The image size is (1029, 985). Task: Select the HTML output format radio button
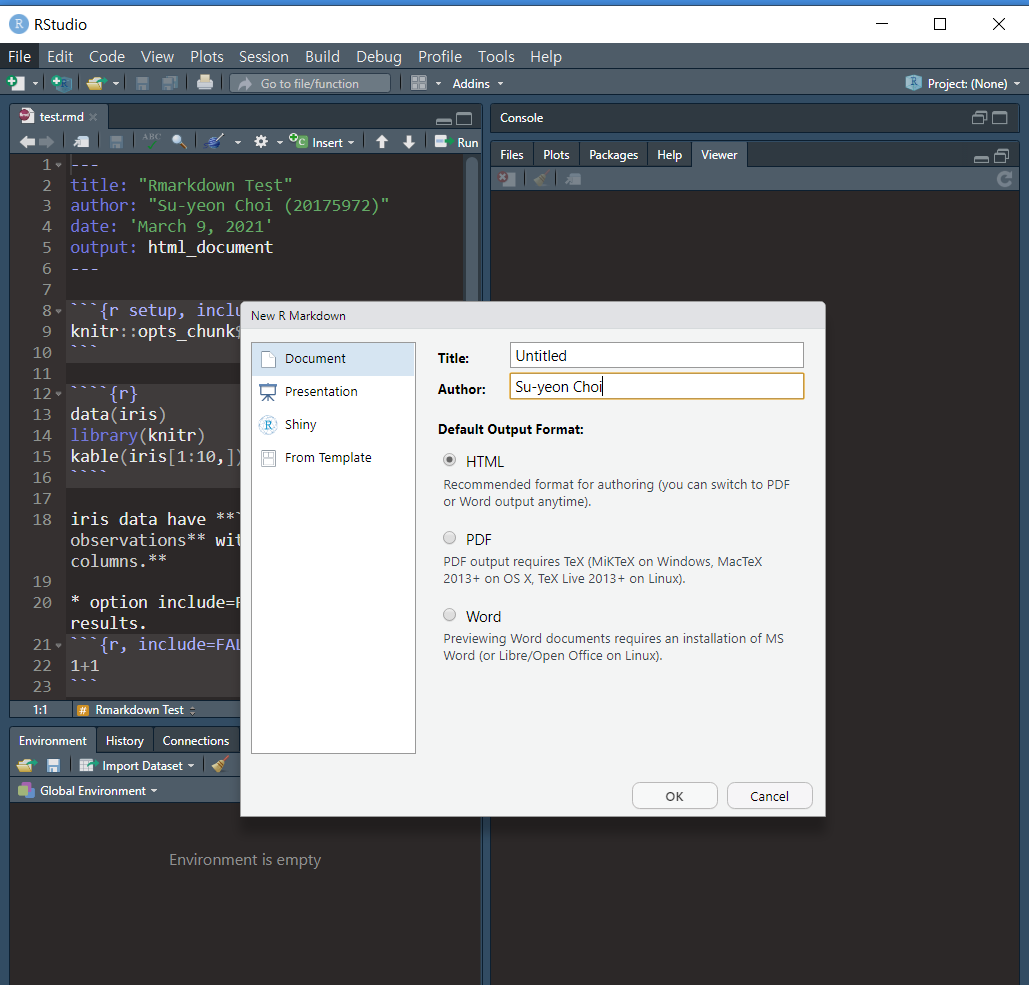tap(450, 460)
